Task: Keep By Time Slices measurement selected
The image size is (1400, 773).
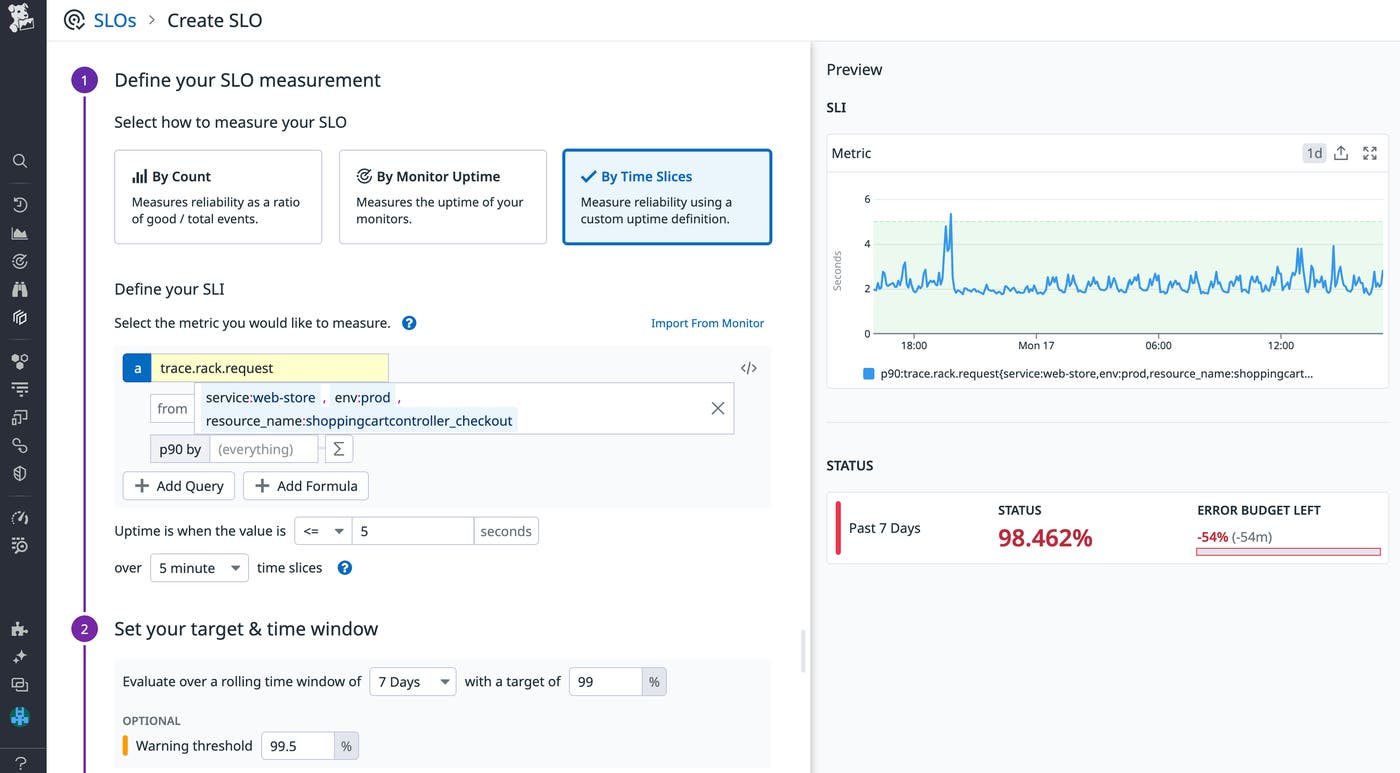Action: (667, 196)
